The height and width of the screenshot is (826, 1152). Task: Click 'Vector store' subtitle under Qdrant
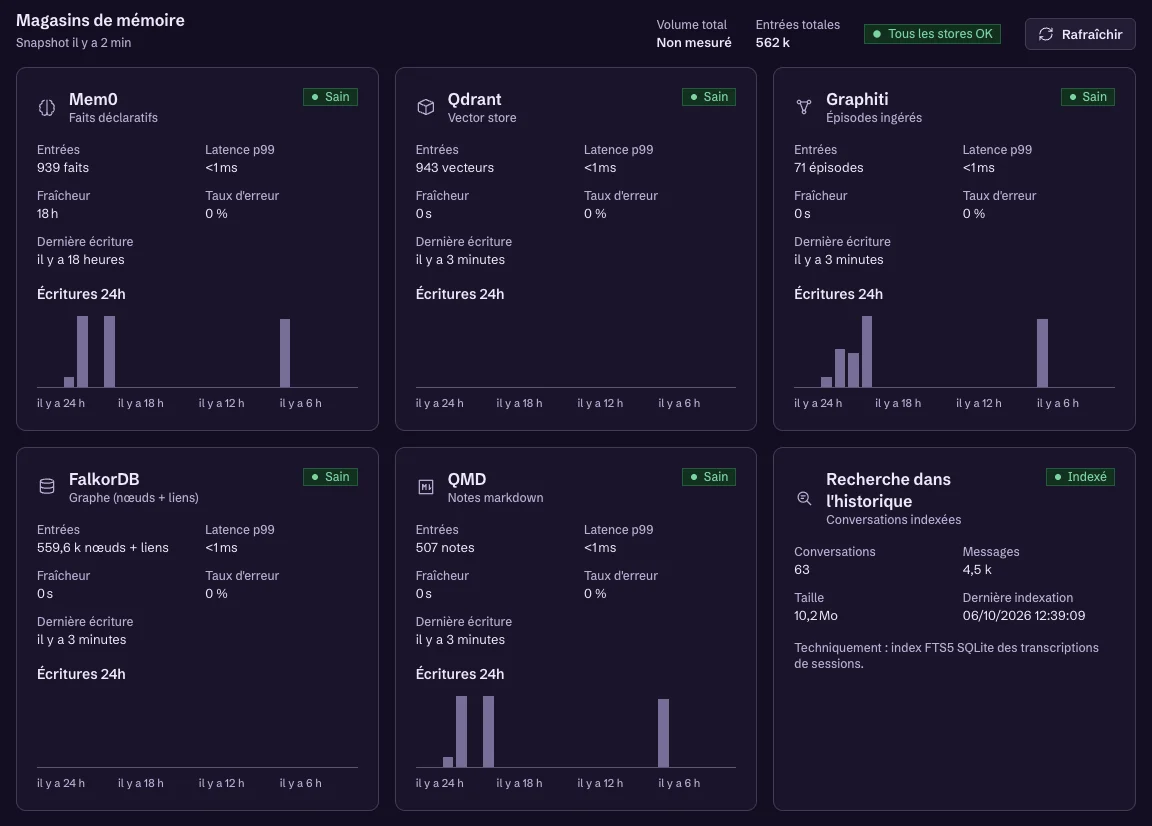tap(482, 118)
